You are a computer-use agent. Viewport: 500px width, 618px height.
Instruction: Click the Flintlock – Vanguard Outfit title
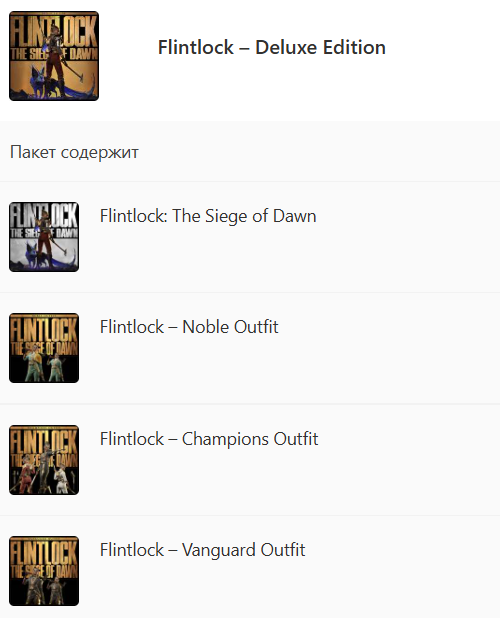click(203, 550)
